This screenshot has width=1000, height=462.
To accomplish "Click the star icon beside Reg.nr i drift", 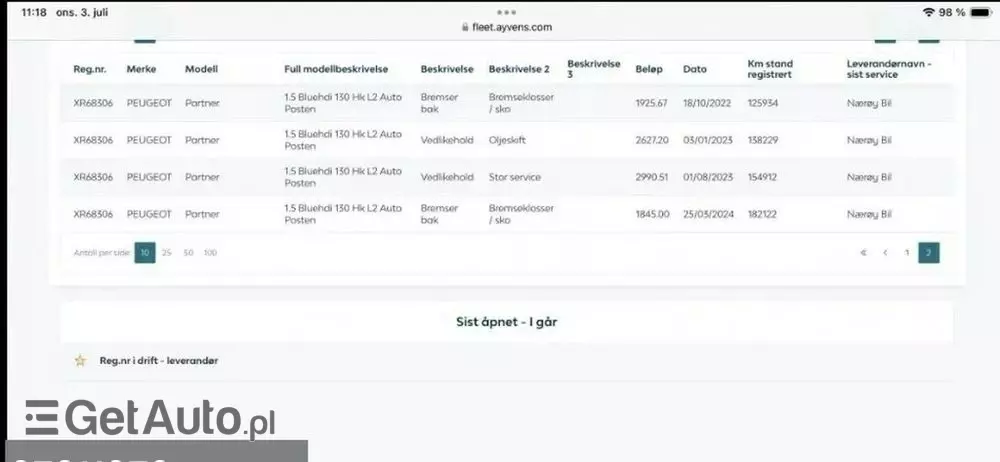I will pyautogui.click(x=80, y=361).
